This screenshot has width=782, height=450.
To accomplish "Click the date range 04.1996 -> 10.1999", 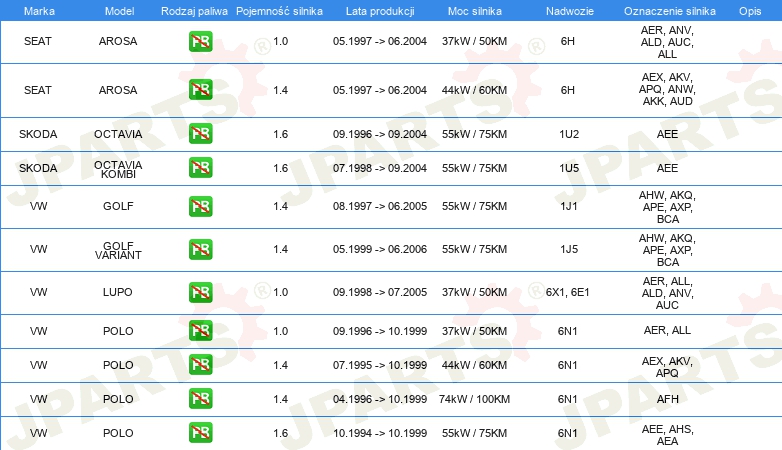I will [380, 399].
